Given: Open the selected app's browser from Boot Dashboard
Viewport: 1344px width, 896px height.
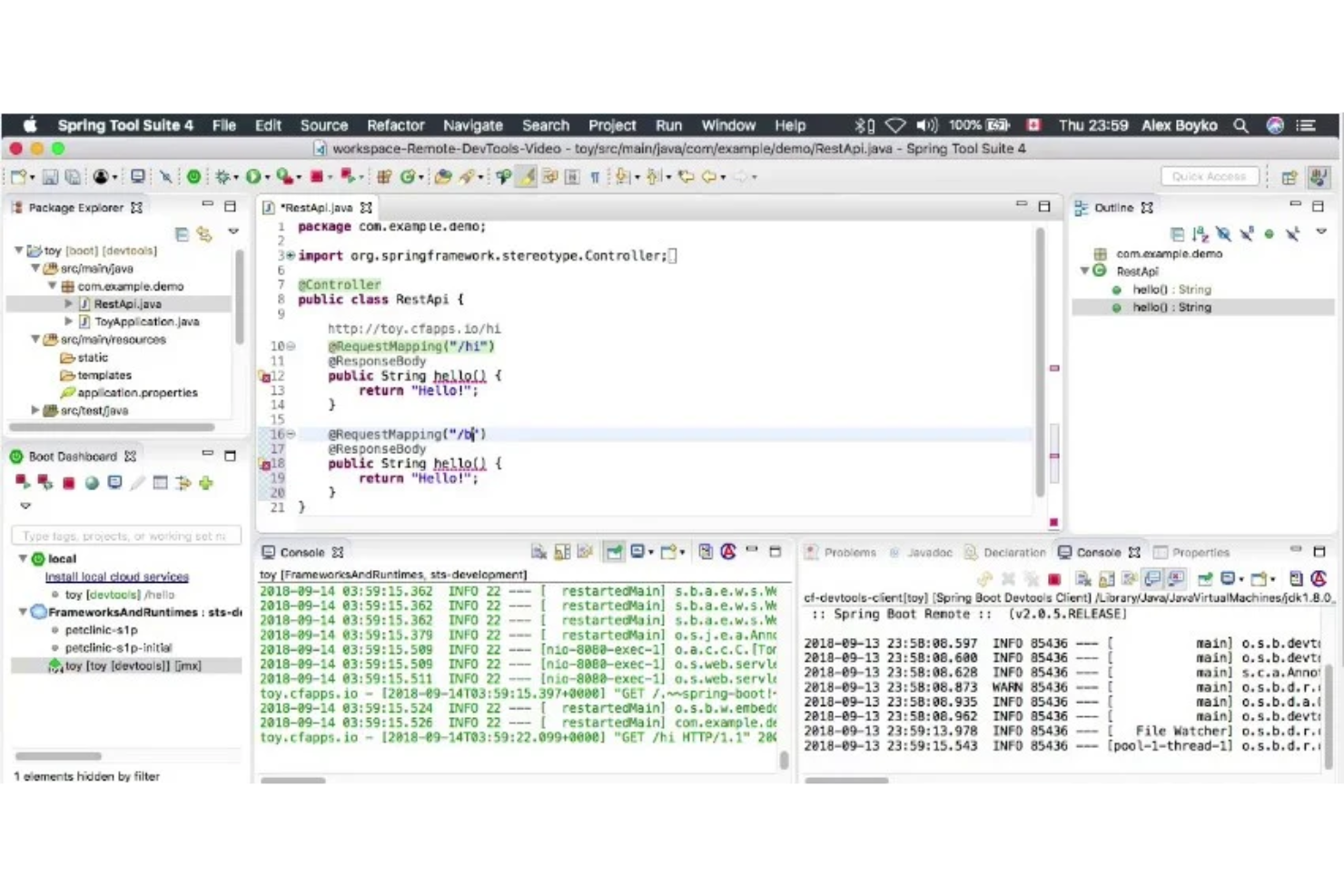Looking at the screenshot, I should click(91, 482).
